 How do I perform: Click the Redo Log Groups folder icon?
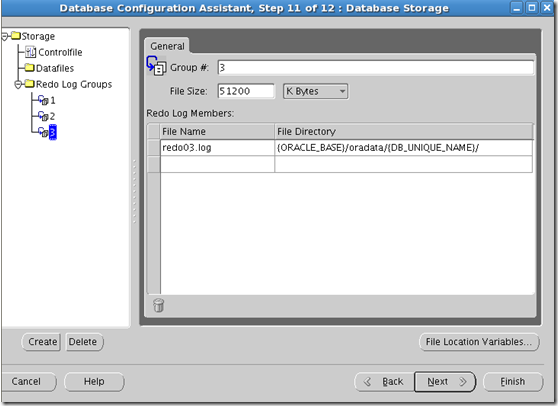click(30, 84)
